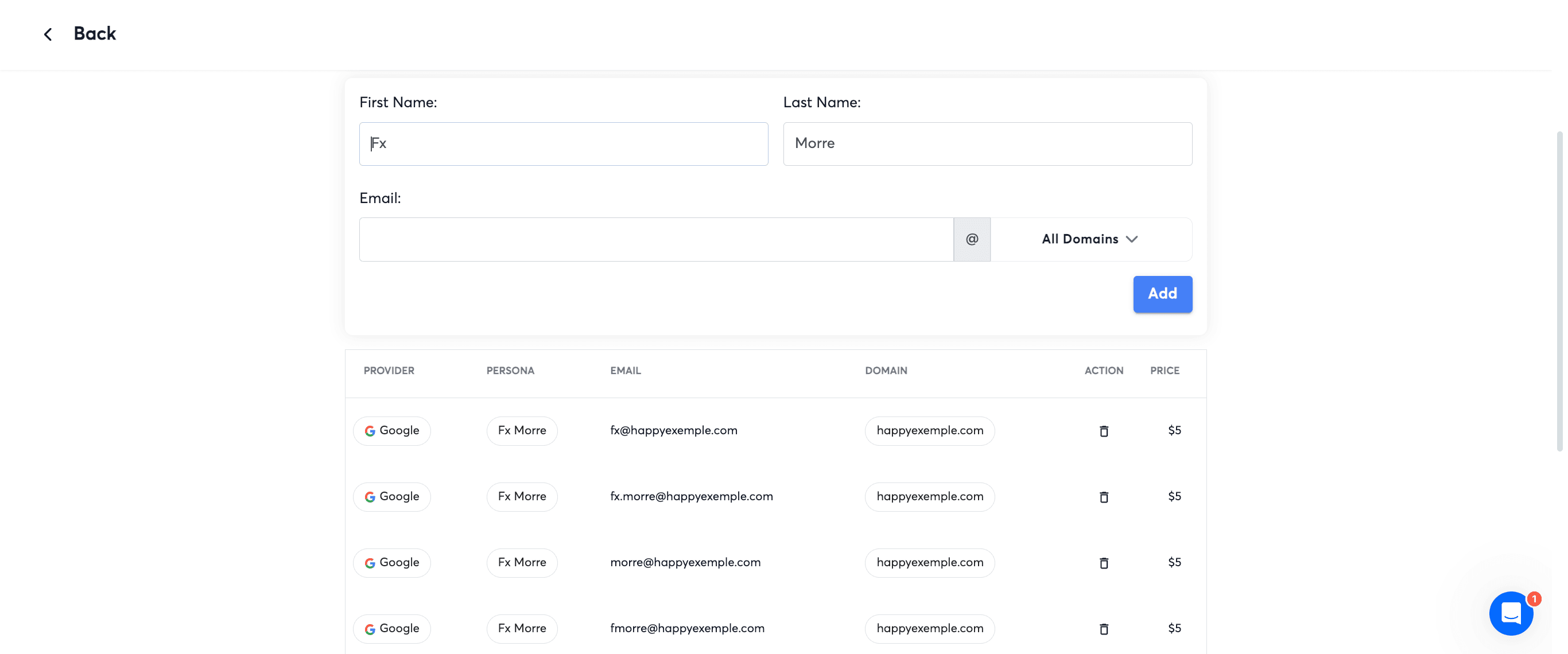Click happyexemple.com domain tag in morre@happyexemple.com row
This screenshot has width=1568, height=654.
[x=929, y=563]
